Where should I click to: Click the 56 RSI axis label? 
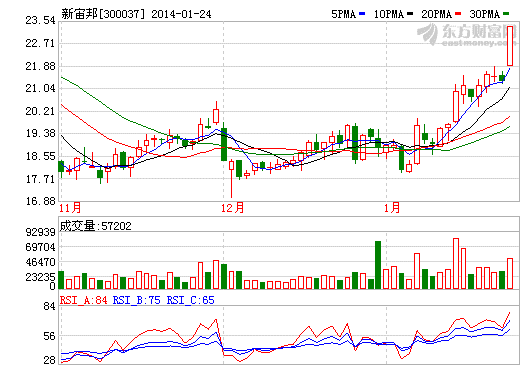49,336
